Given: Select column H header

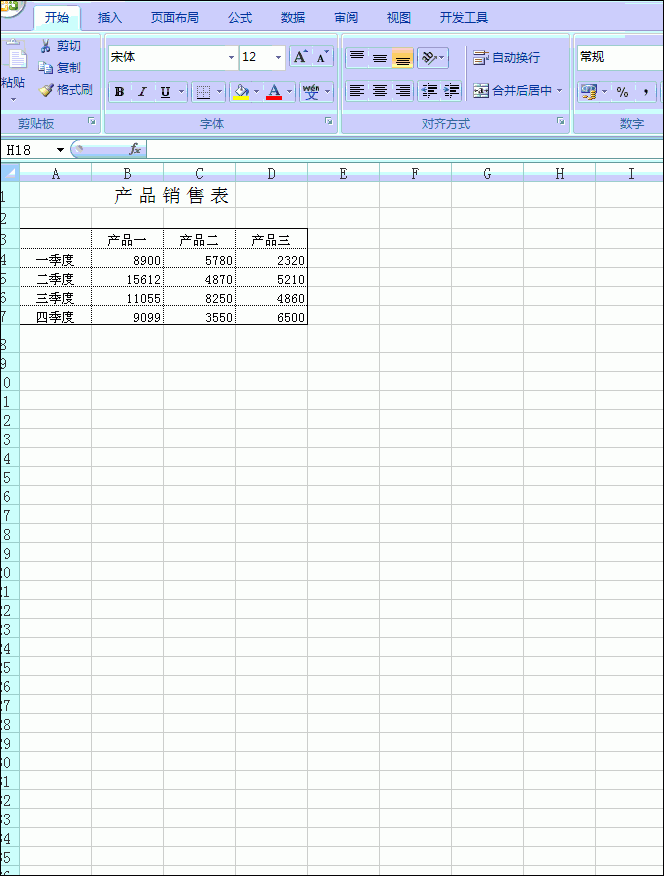Looking at the screenshot, I should click(x=560, y=174).
